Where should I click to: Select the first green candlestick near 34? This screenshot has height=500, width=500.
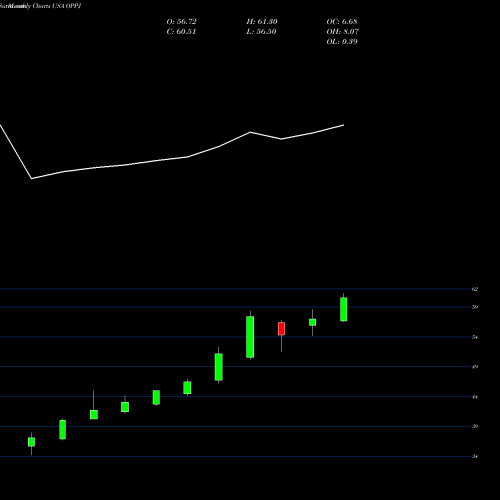(x=31, y=442)
